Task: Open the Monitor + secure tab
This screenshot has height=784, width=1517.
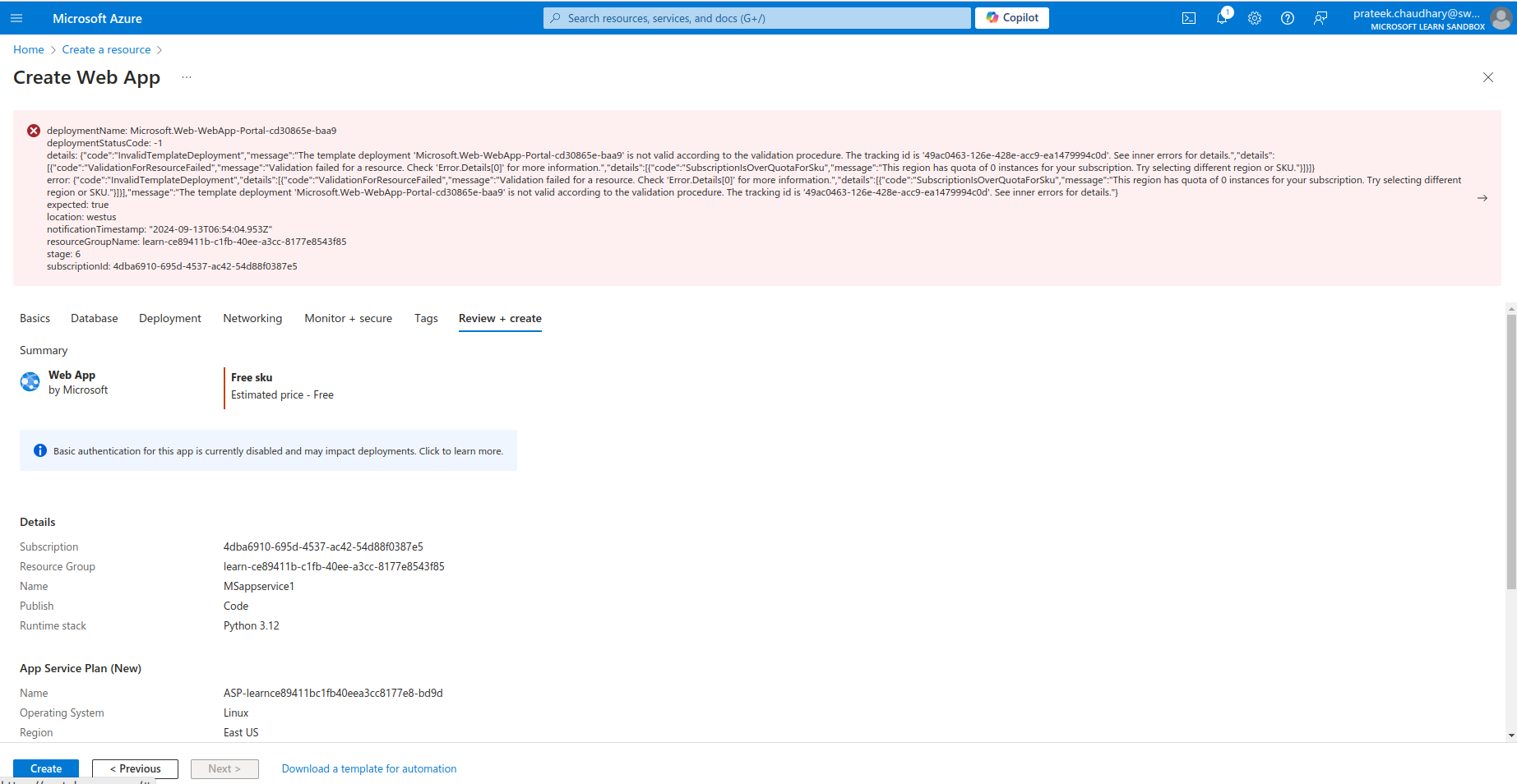Action: pyautogui.click(x=349, y=318)
